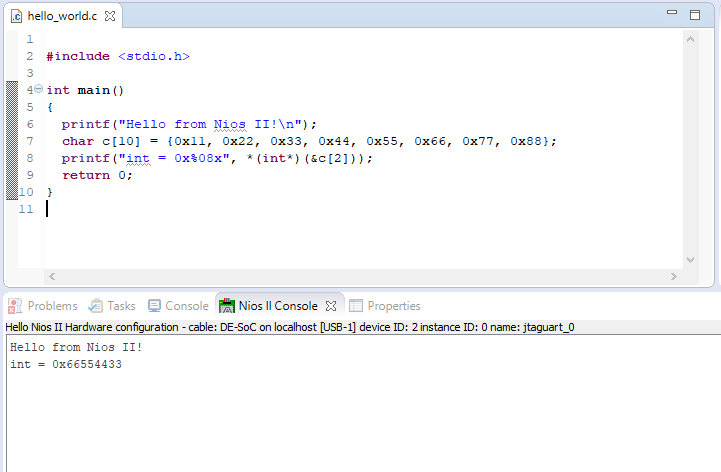
Task: Click the editor vertical scrollbar down arrow
Action: point(690,260)
